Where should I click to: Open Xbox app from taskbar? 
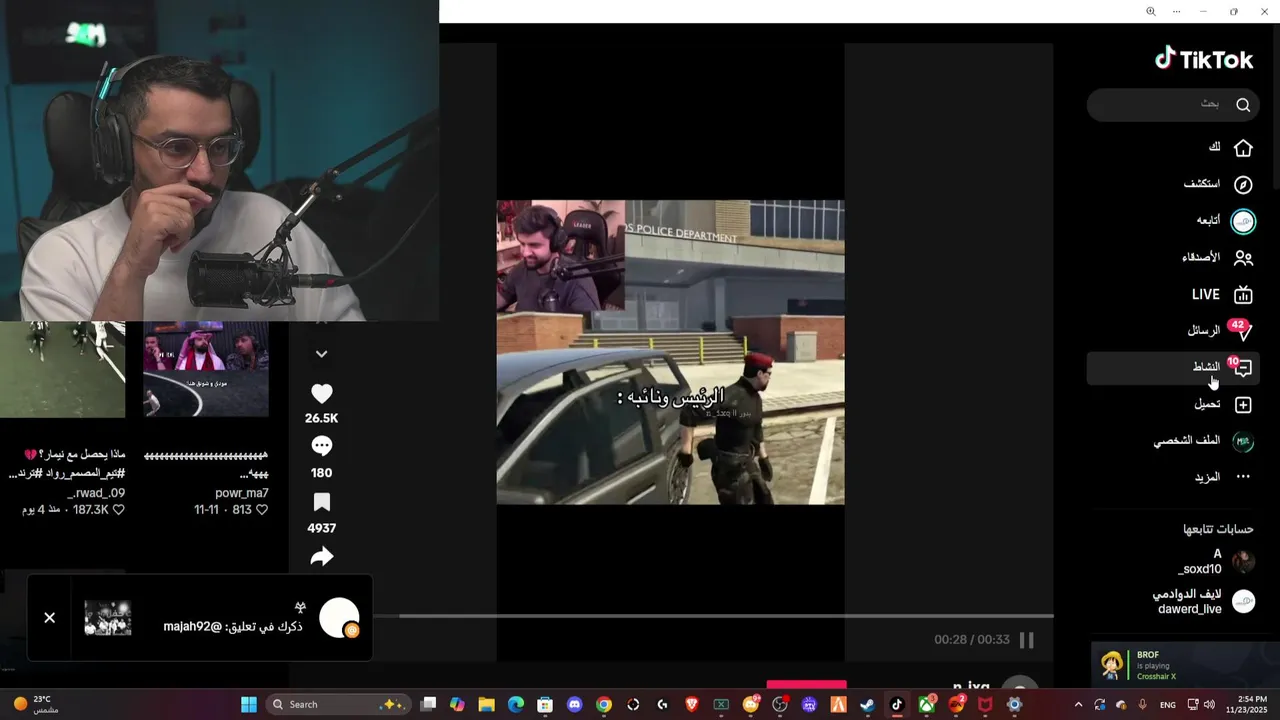point(926,705)
